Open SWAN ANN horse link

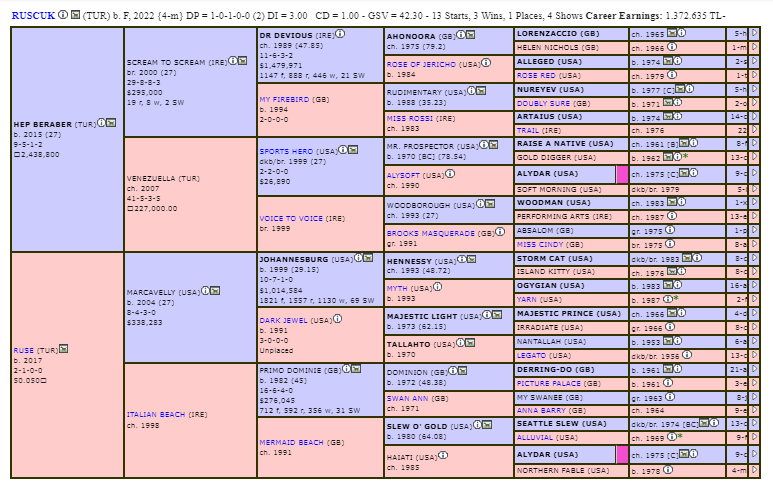(407, 398)
